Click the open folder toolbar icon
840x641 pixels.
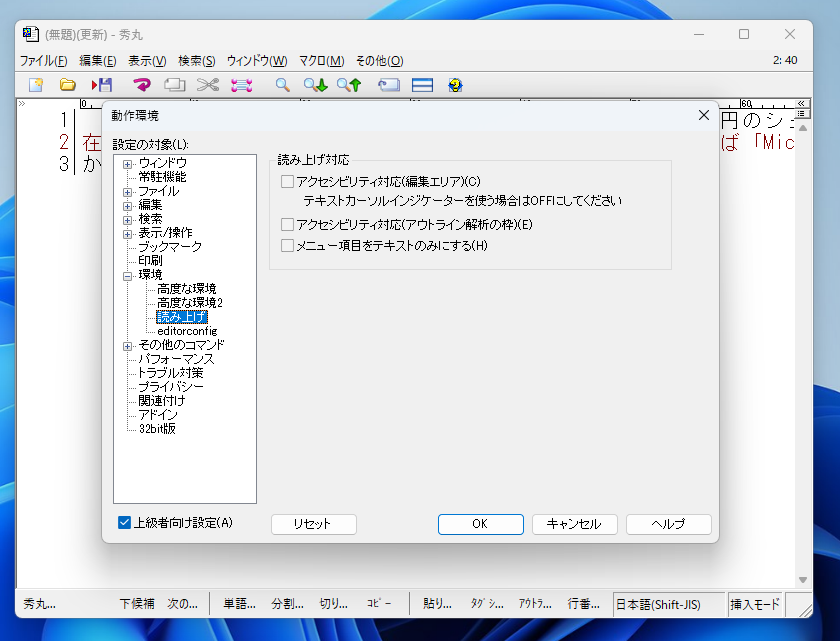[68, 85]
